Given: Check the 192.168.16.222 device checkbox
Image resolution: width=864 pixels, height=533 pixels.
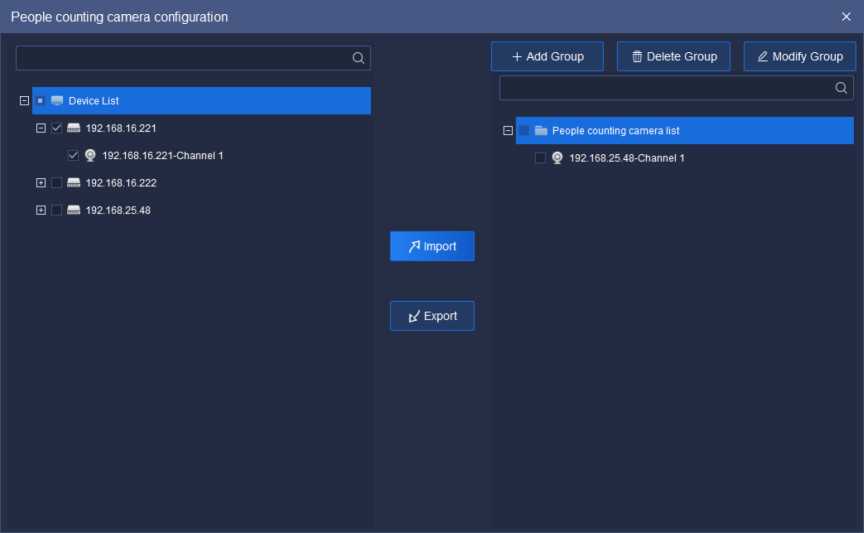Looking at the screenshot, I should point(57,183).
